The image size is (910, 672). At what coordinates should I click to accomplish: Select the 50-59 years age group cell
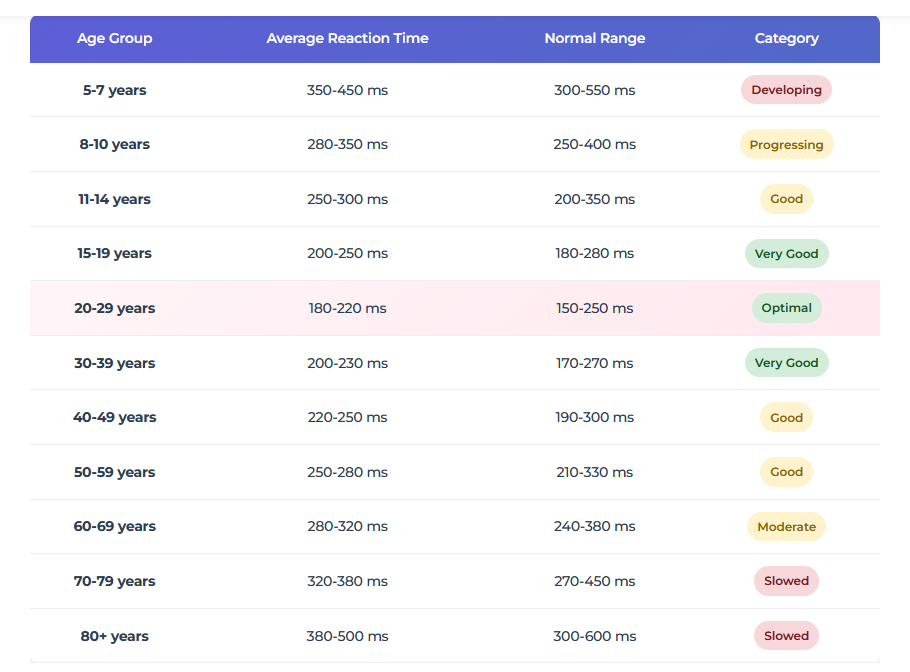pyautogui.click(x=114, y=472)
